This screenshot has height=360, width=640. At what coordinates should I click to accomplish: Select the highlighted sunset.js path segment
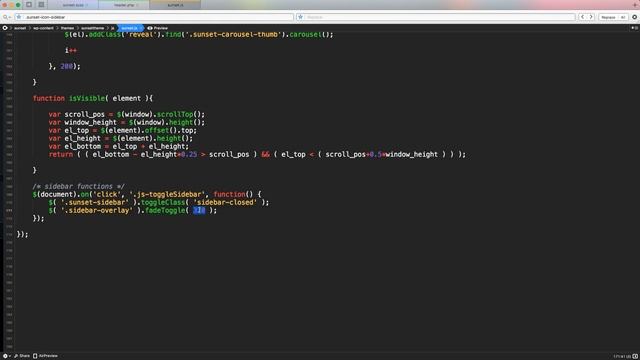pyautogui.click(x=130, y=28)
